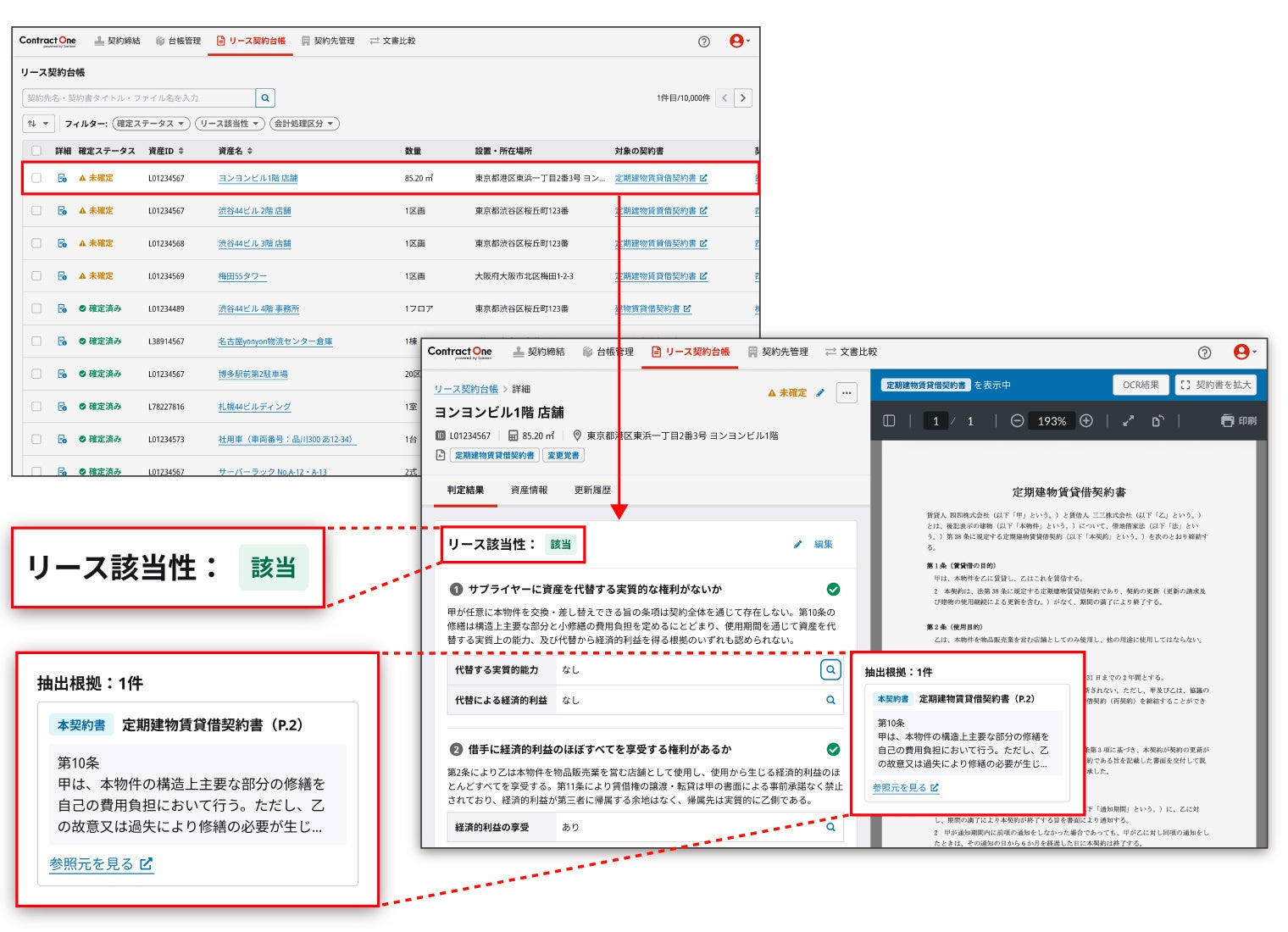Open detail icon for ヨンヨンビル1階 店舗 row
Screen dimensions: 1288x932
(62, 178)
